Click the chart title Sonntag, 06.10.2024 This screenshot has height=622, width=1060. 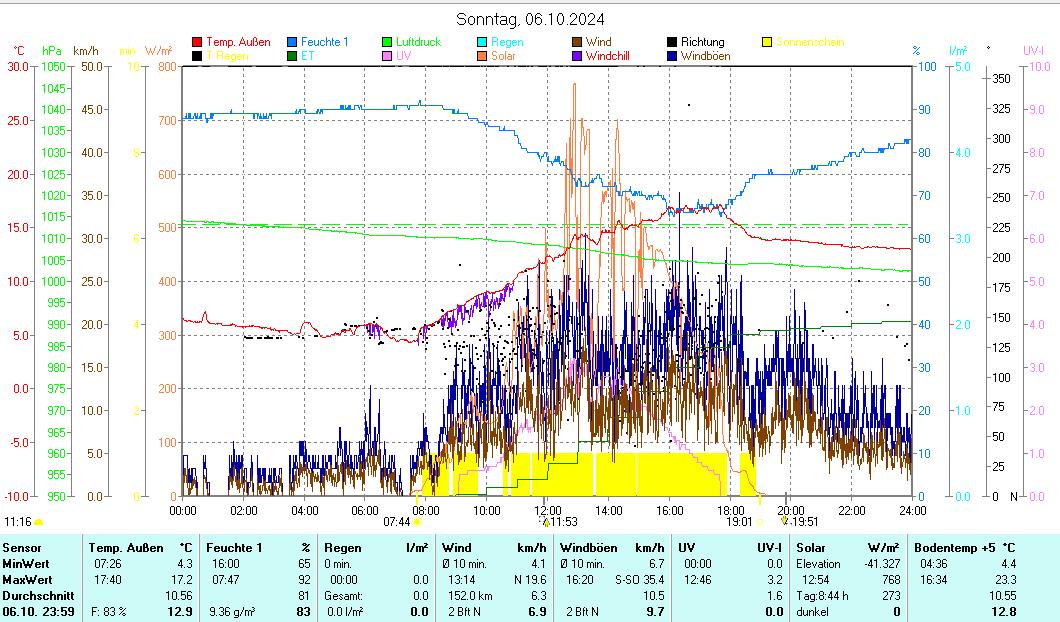click(x=530, y=19)
